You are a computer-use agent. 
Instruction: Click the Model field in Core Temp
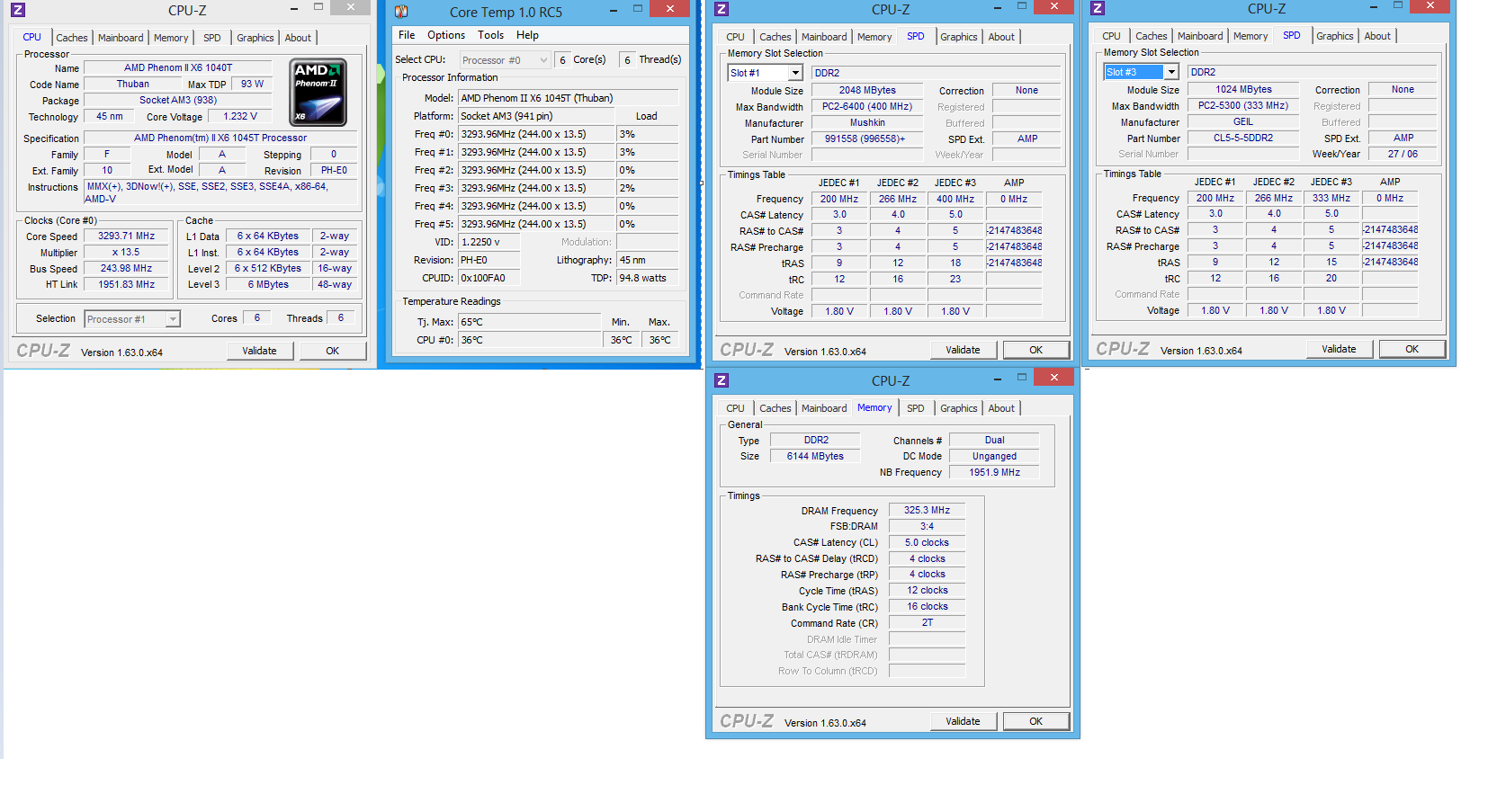569,98
